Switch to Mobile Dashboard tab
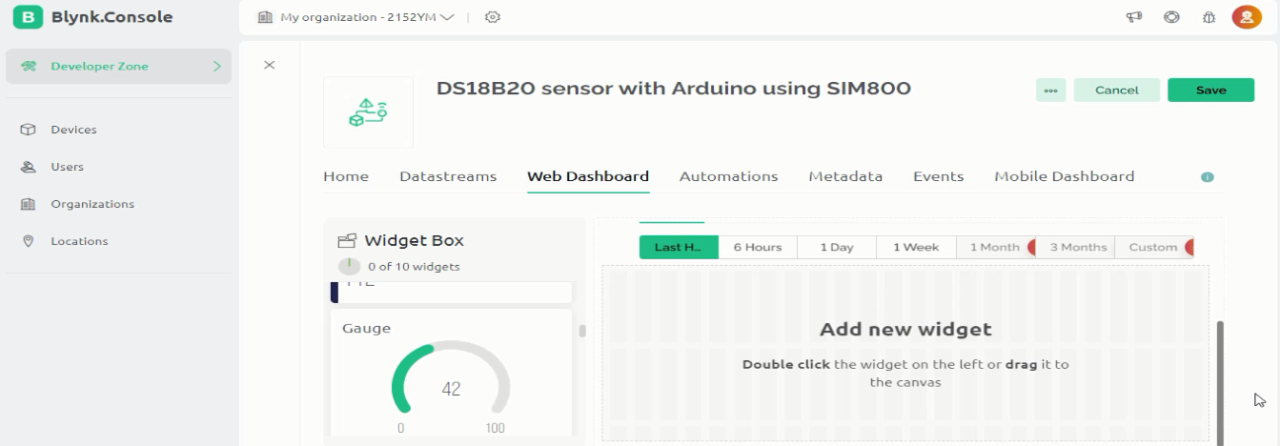The image size is (1280, 446). click(1064, 176)
